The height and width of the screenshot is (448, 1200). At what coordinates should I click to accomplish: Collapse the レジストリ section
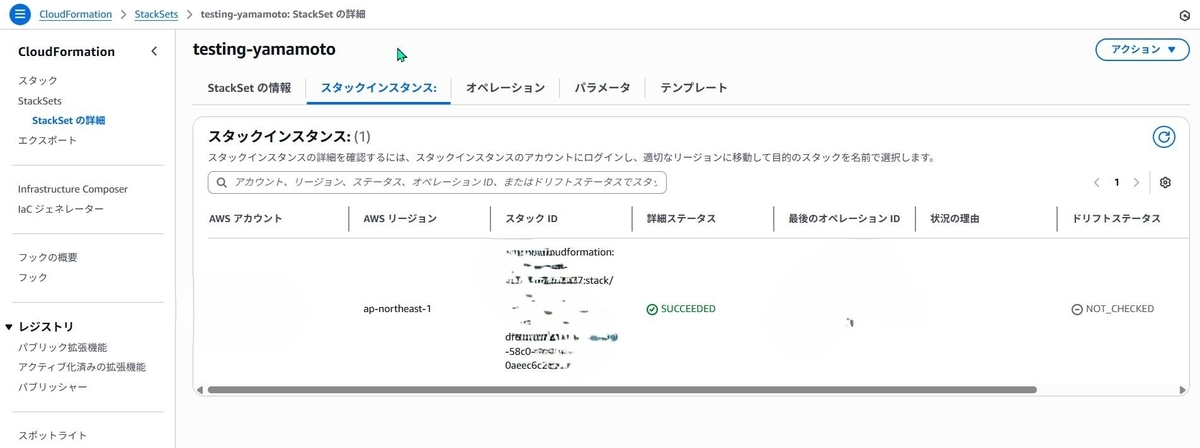pos(9,327)
